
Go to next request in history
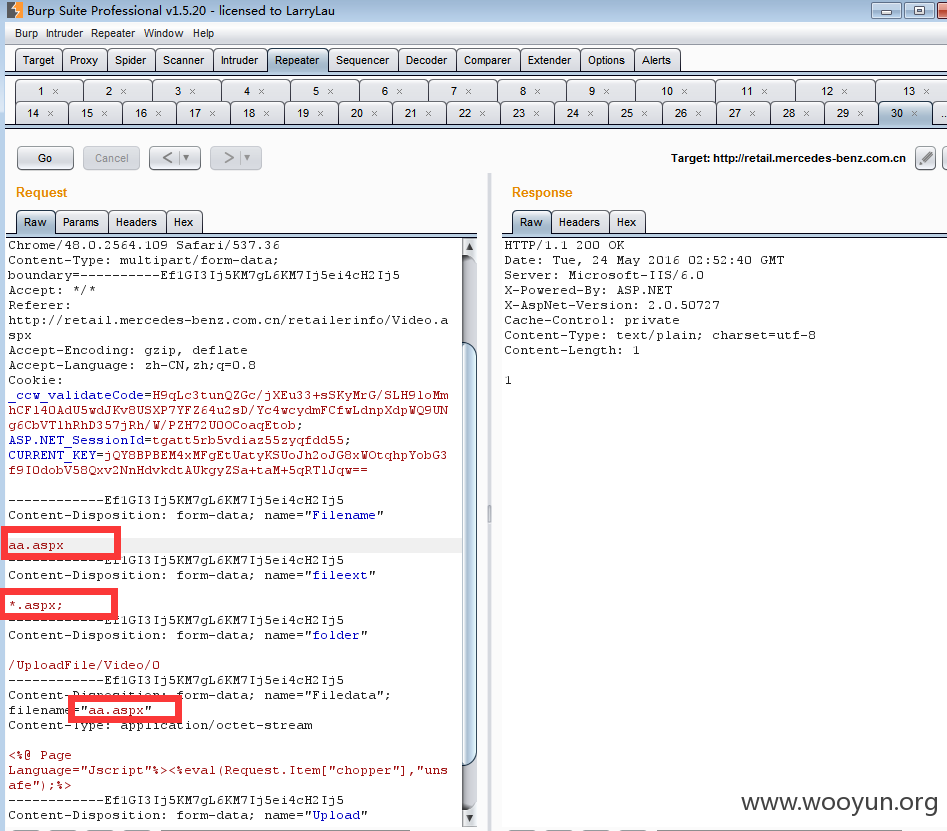pos(228,158)
